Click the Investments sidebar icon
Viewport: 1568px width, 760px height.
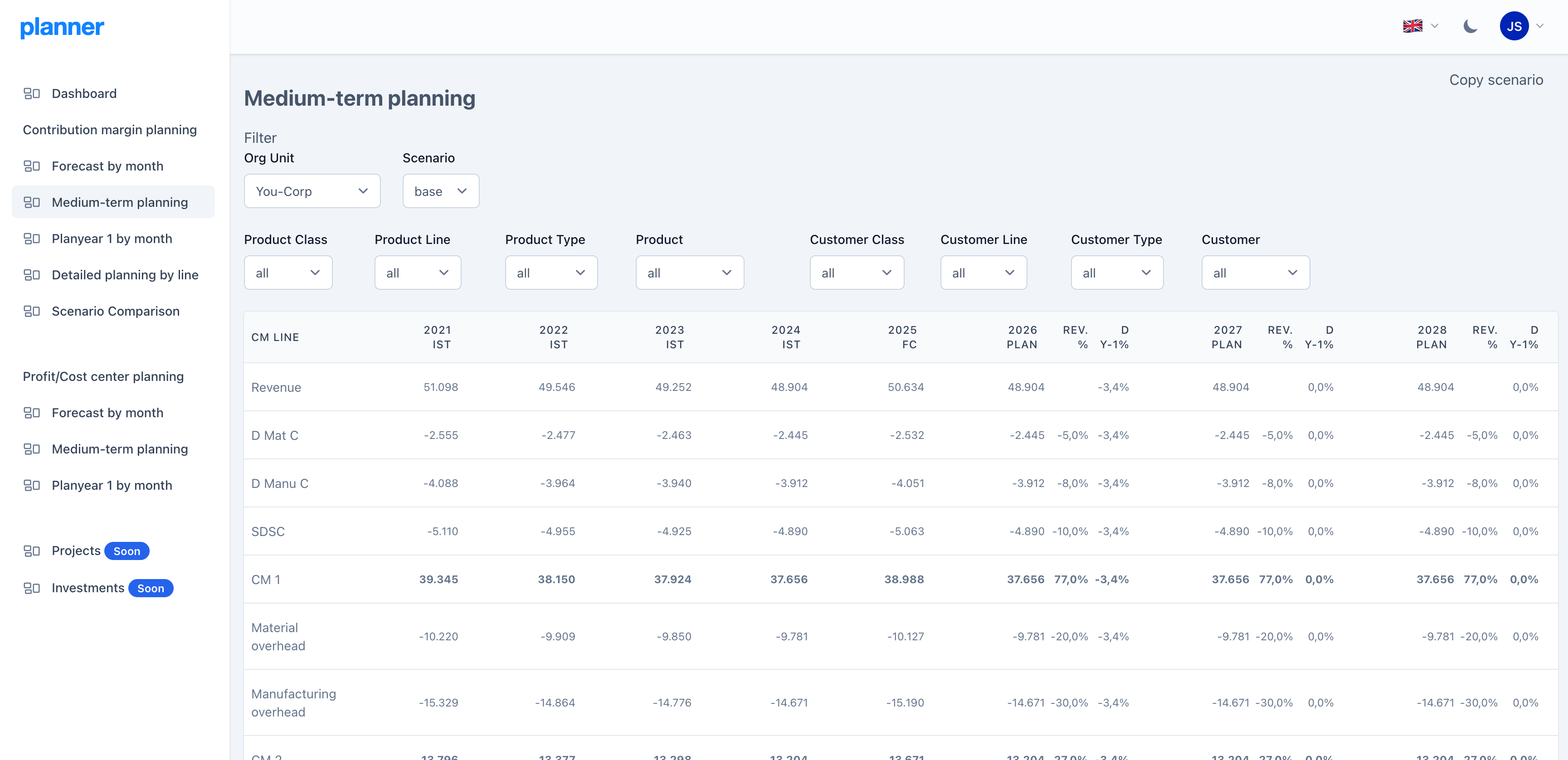click(x=32, y=588)
